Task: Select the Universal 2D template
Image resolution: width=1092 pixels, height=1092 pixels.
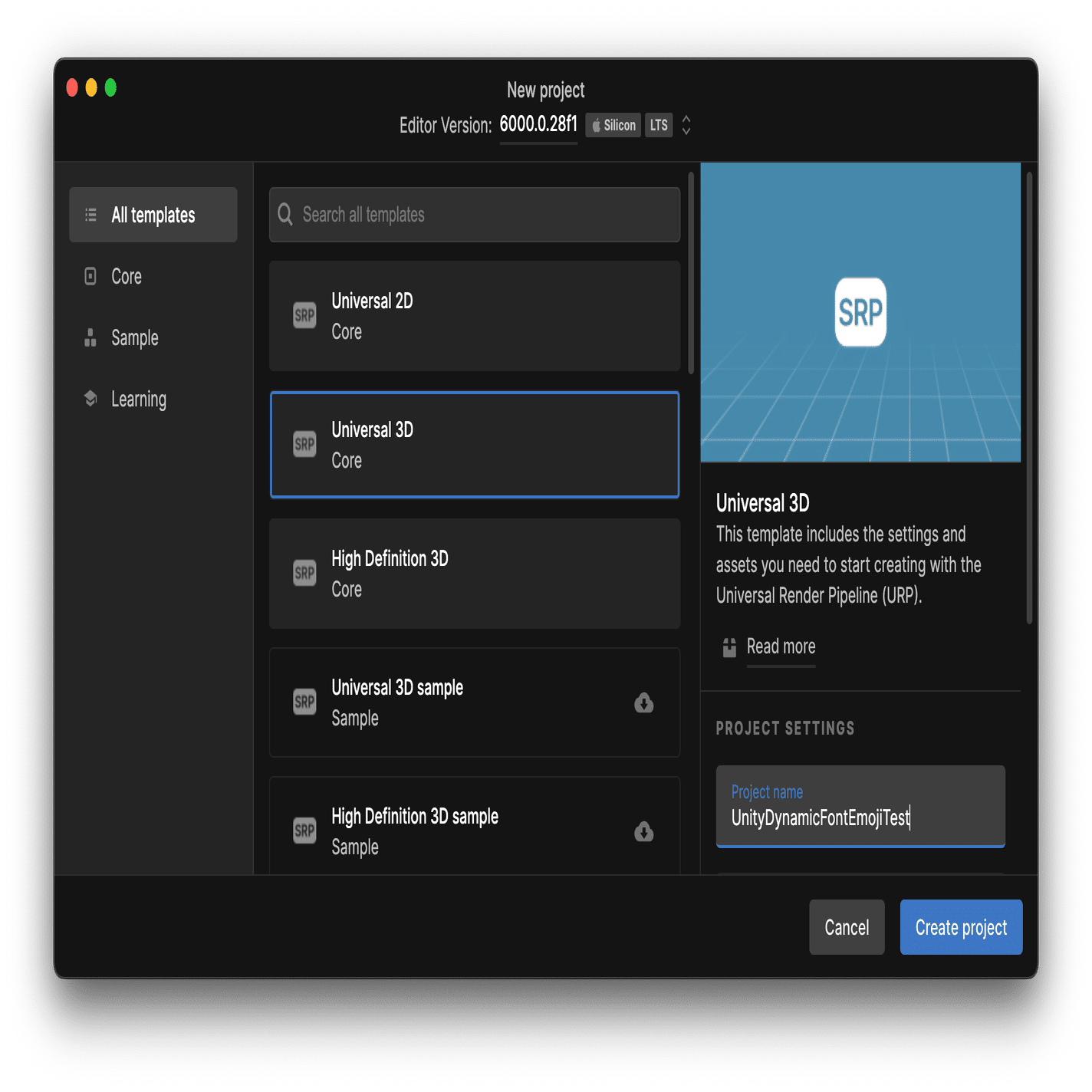Action: pos(475,316)
